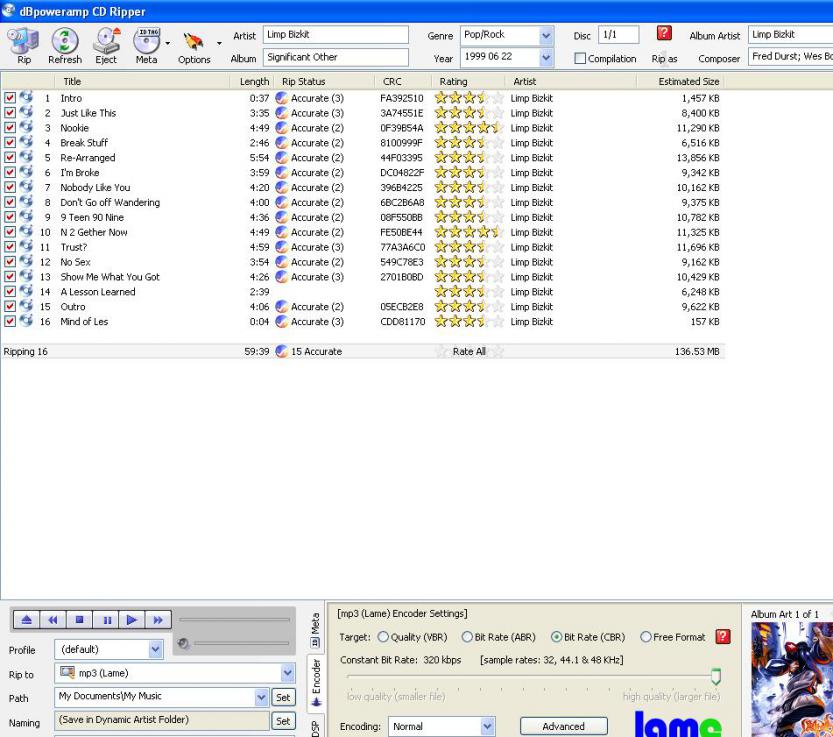The image size is (833, 737).
Task: Switch to the DSP vertical tab
Action: tap(317, 727)
